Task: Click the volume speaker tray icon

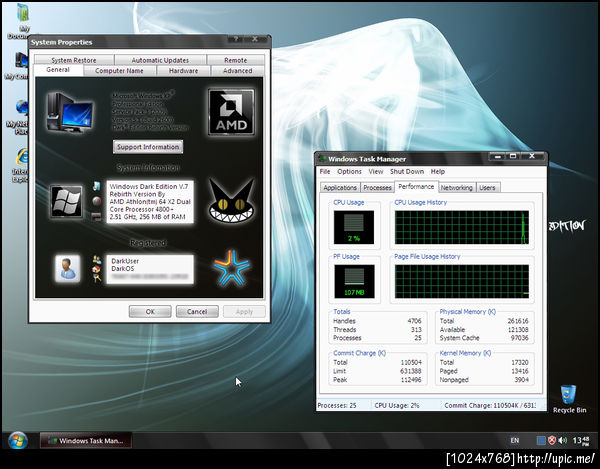Action: 562,441
